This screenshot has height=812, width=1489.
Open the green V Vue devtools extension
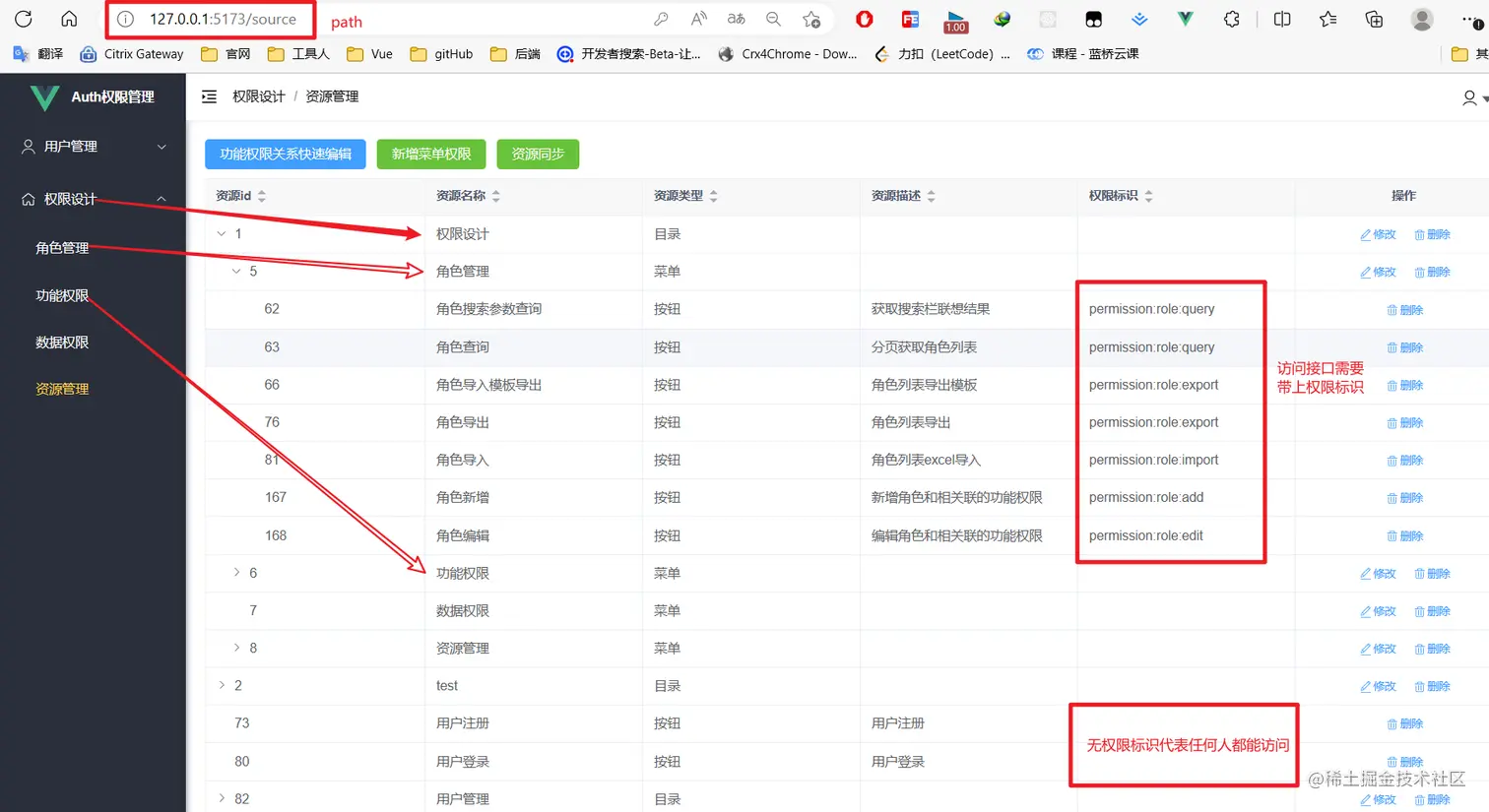pyautogui.click(x=1185, y=19)
